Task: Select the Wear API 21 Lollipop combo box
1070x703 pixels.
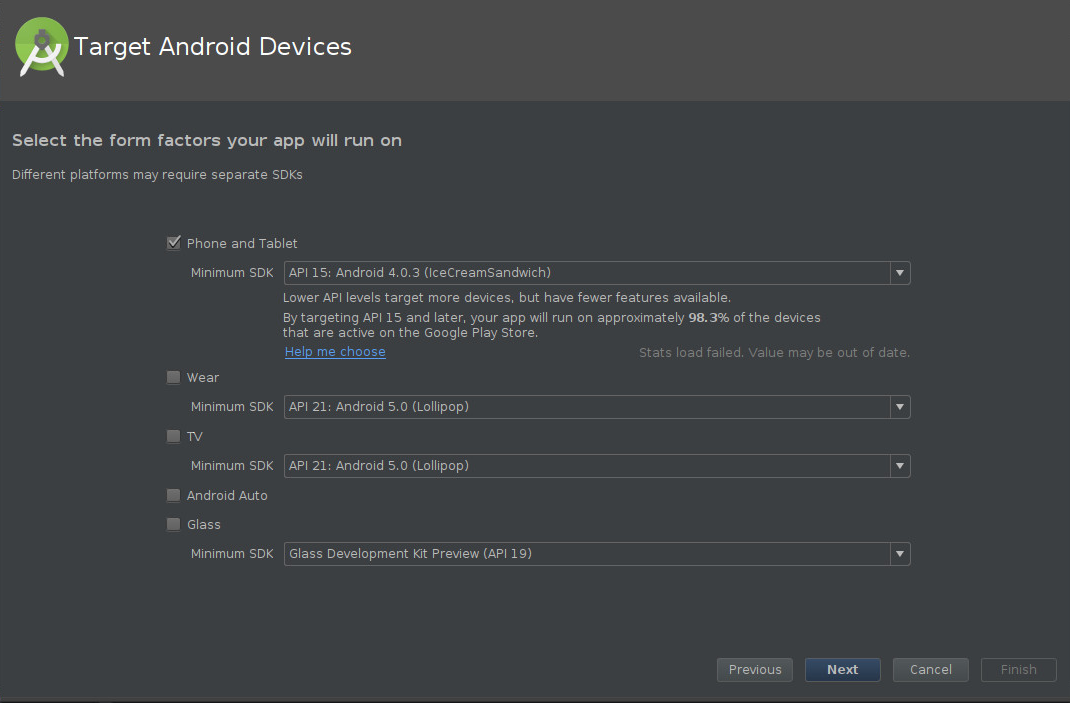Action: click(x=597, y=407)
